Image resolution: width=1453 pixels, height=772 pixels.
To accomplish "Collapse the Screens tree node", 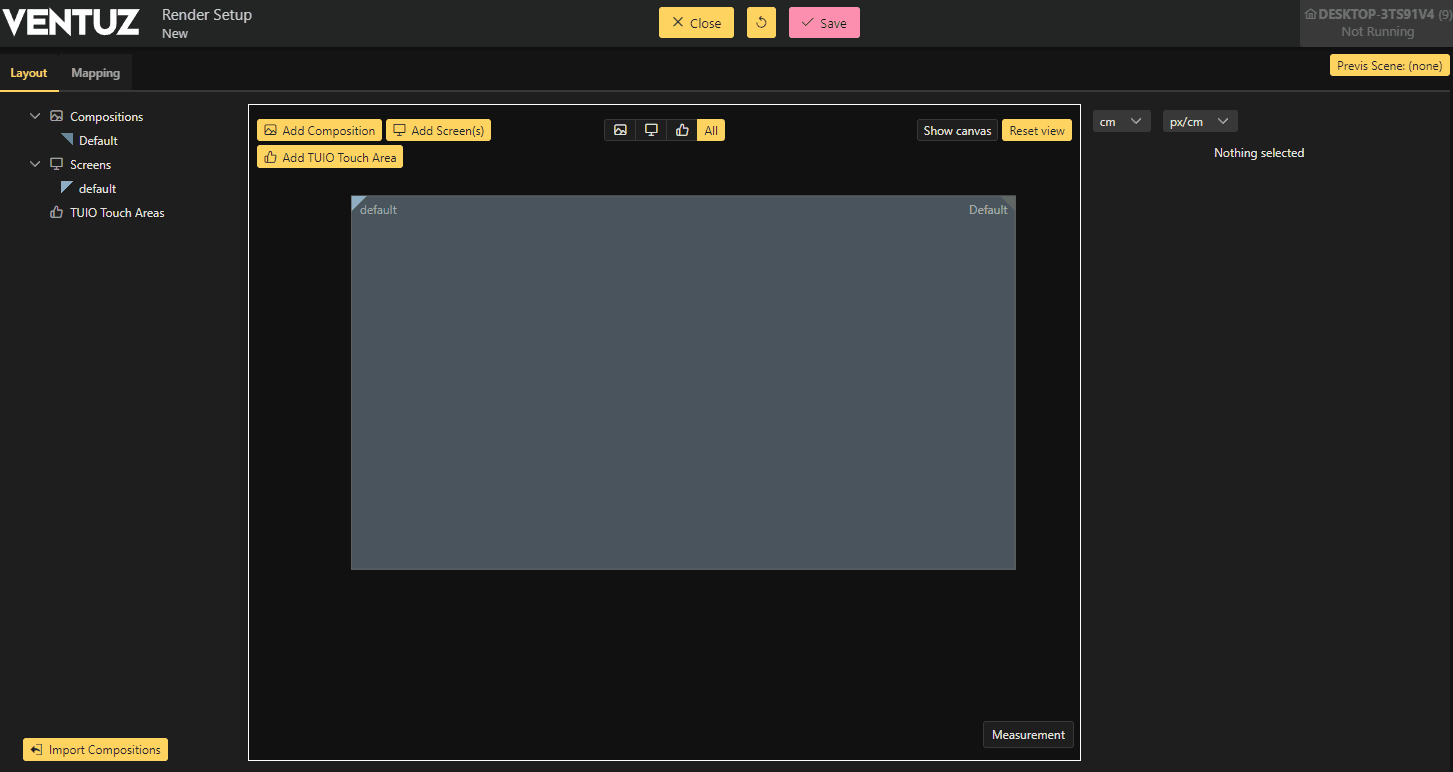I will point(35,165).
